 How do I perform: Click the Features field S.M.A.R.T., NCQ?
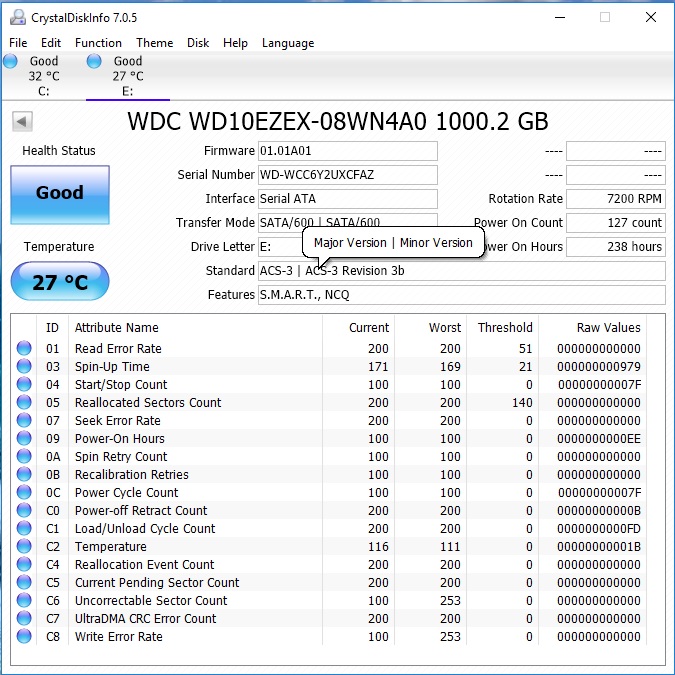(x=461, y=295)
